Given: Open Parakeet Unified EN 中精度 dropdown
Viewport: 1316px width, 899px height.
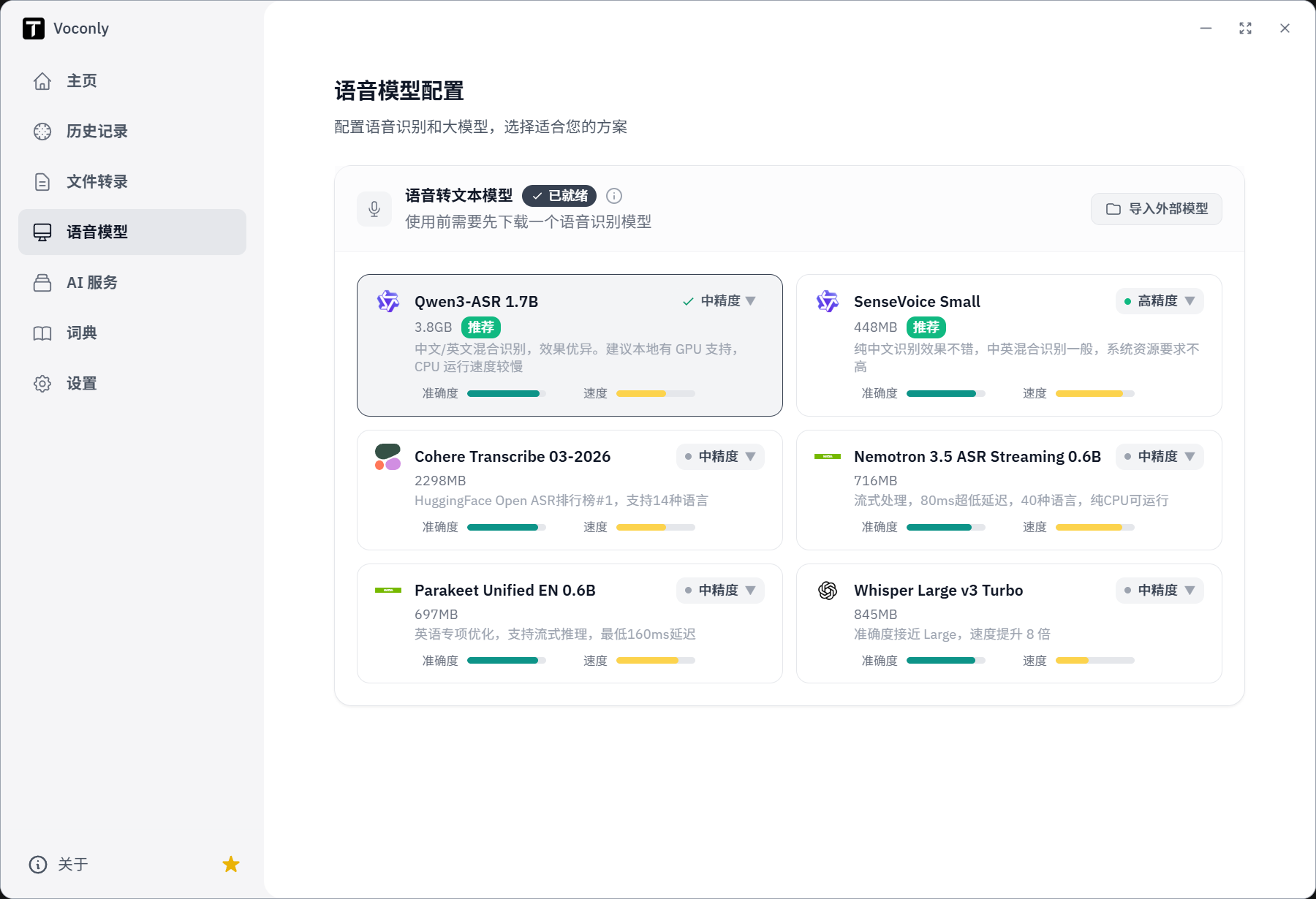Looking at the screenshot, I should (720, 591).
